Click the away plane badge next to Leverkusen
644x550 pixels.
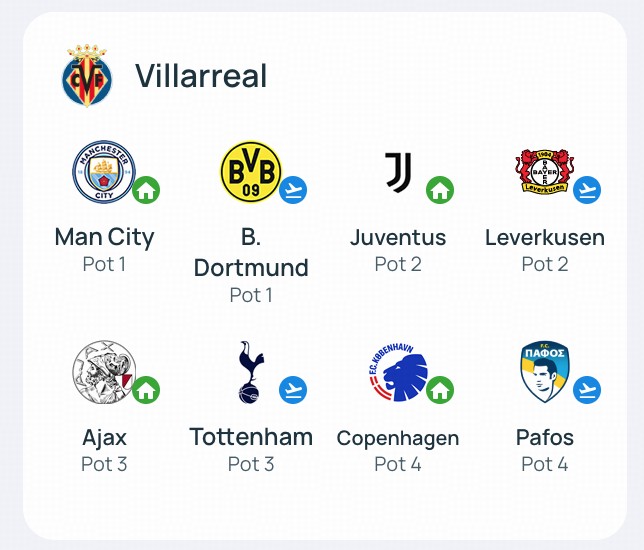tap(587, 190)
